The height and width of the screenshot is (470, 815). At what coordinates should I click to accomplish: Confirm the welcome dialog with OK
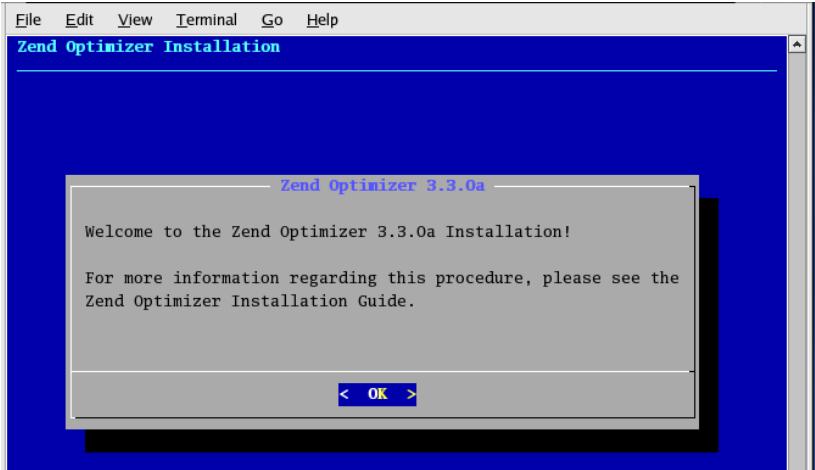[377, 394]
